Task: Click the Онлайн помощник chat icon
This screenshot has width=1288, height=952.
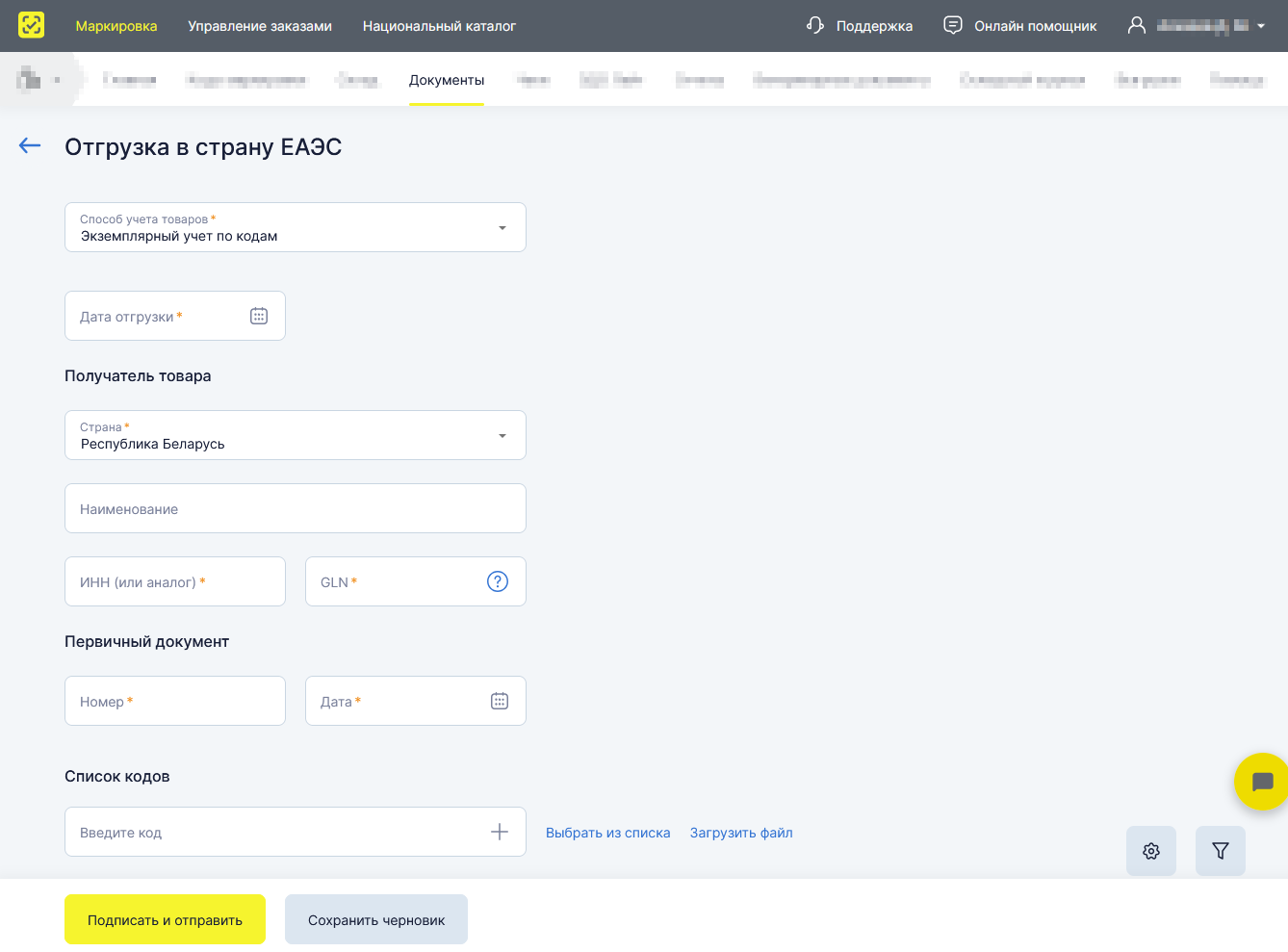Action: pyautogui.click(x=953, y=25)
